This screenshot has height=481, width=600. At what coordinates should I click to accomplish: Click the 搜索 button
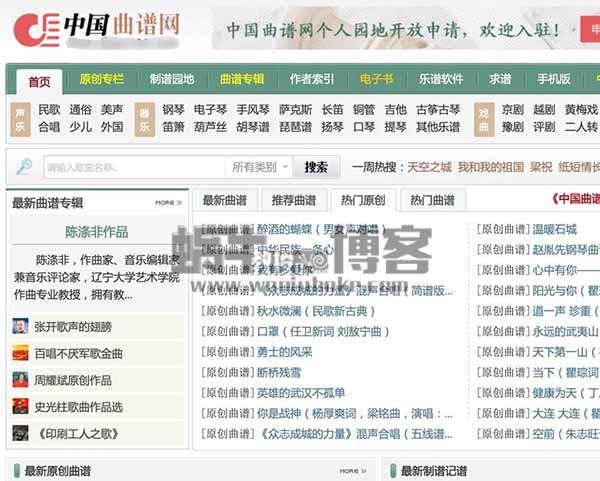pyautogui.click(x=316, y=167)
